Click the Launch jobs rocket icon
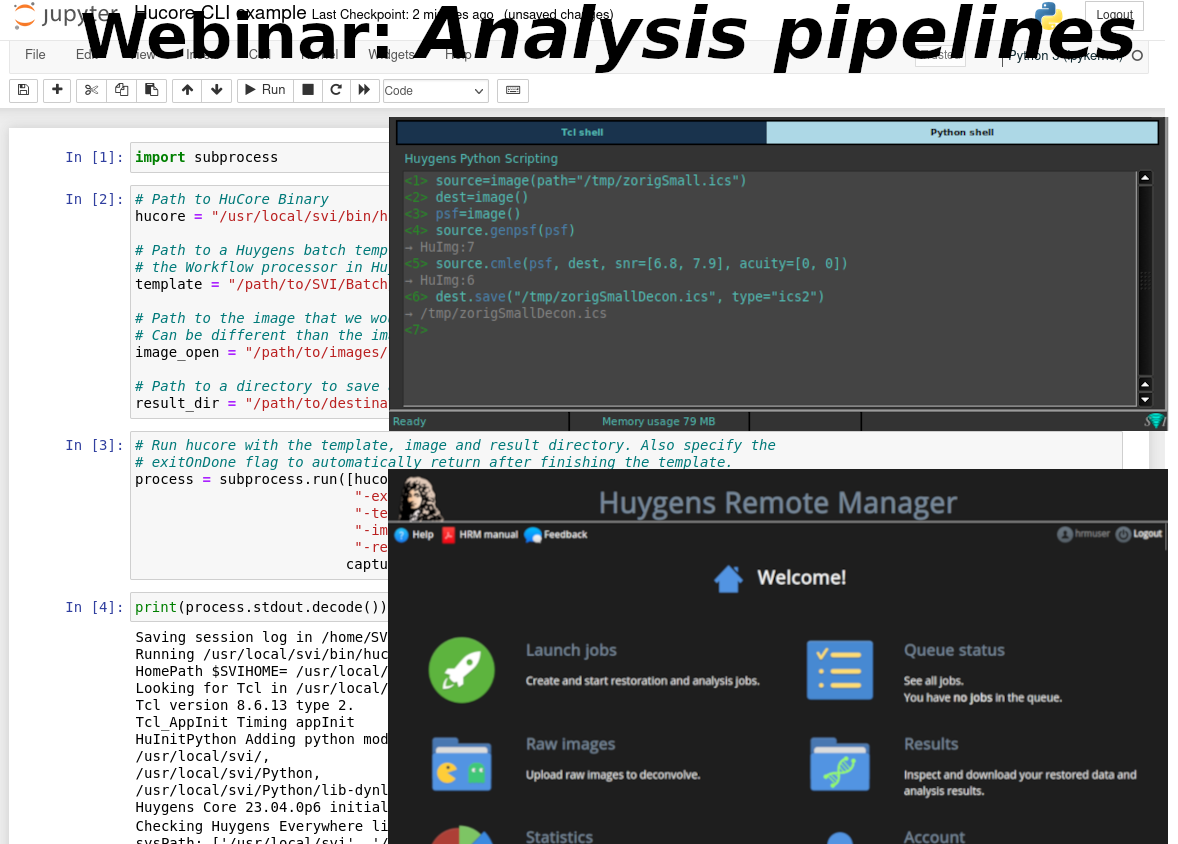Viewport: 1178px width, 844px height. 461,669
